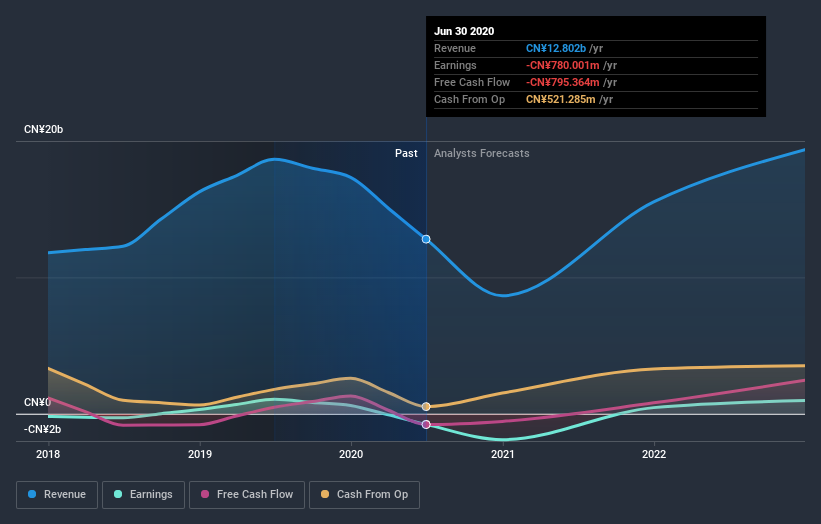Image resolution: width=821 pixels, height=524 pixels.
Task: Select the Free Cash Flow marker at mid-2020
Action: click(426, 425)
